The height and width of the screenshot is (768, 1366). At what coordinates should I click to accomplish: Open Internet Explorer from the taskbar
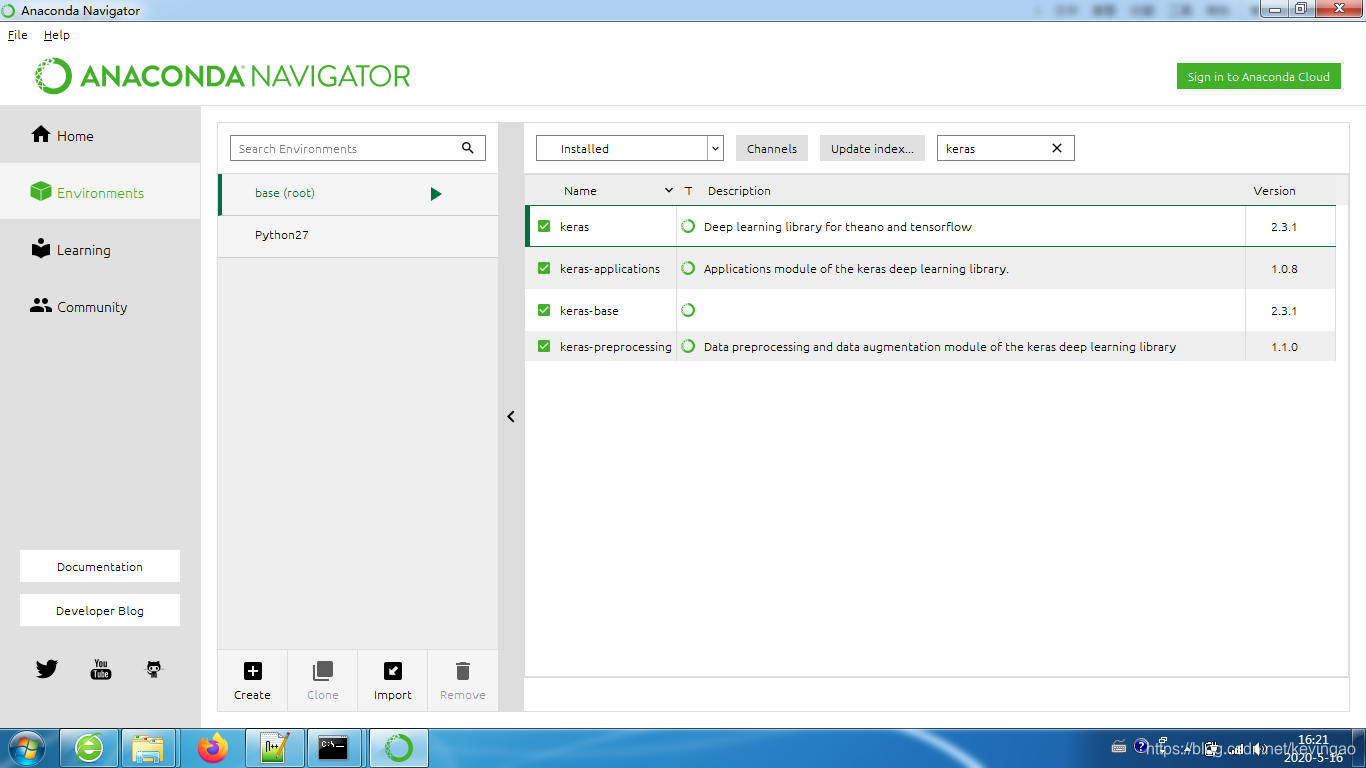(x=89, y=748)
